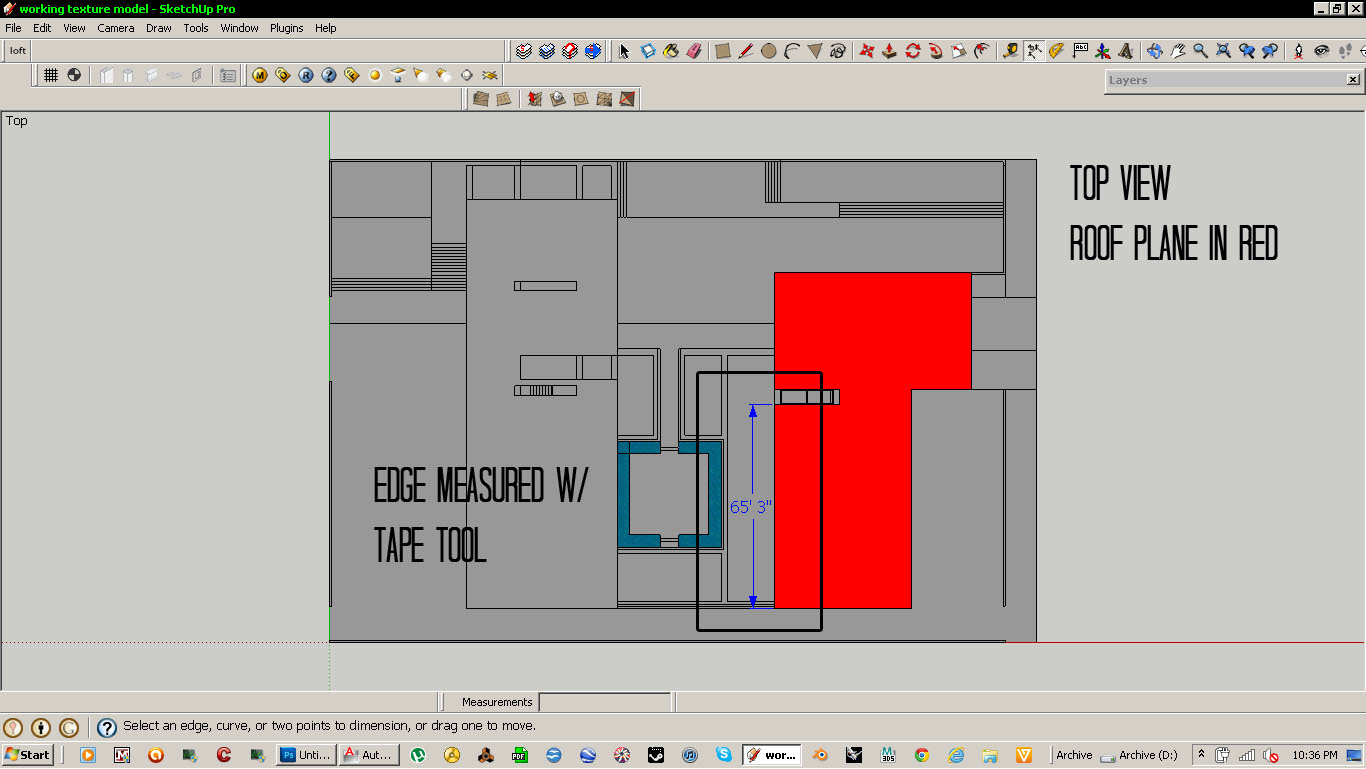
Task: Select the Dimension tool
Action: click(1033, 51)
